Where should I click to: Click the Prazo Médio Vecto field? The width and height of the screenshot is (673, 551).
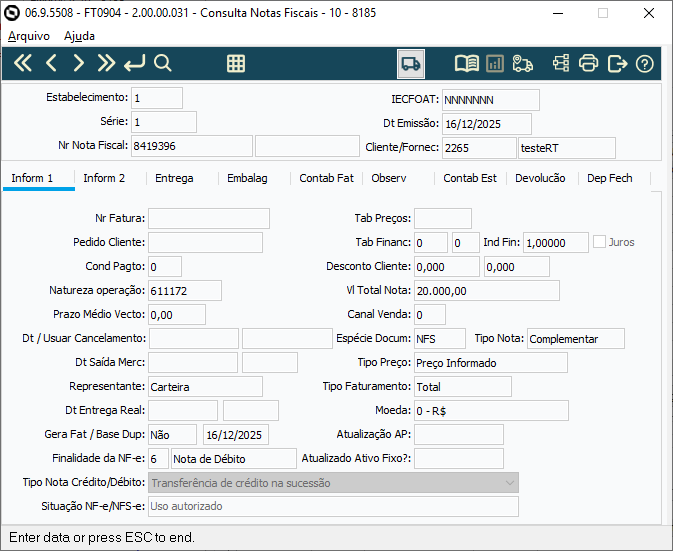tap(177, 315)
